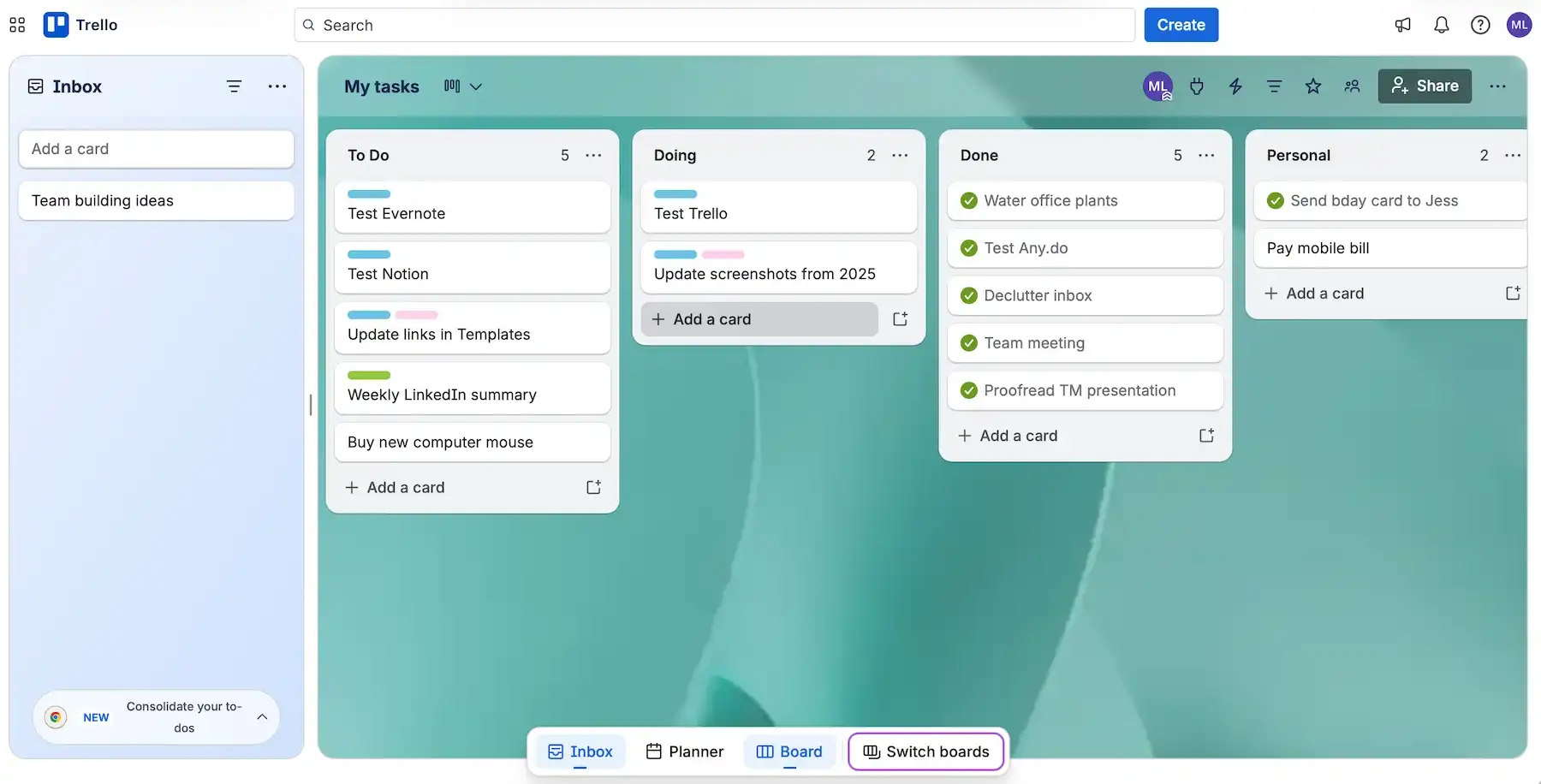Click the Done list title

979,155
